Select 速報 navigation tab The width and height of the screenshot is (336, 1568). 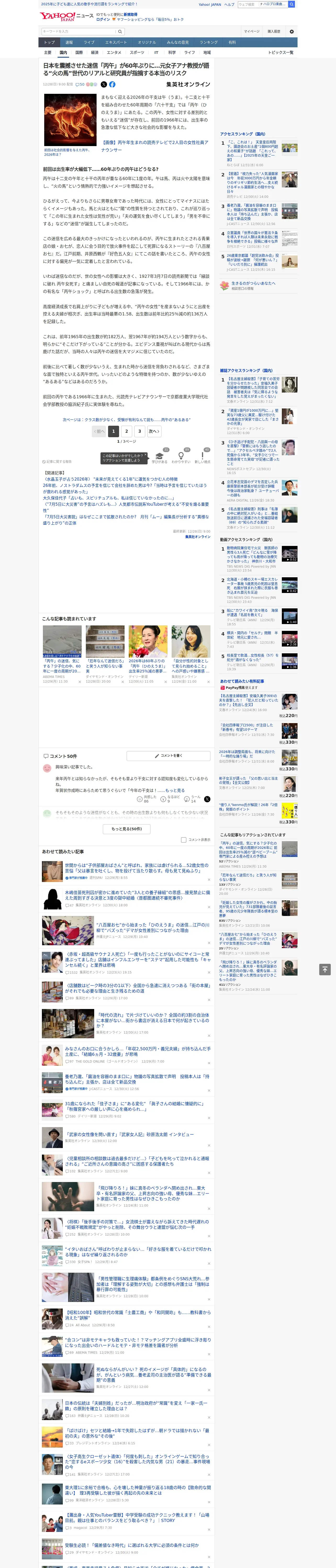click(69, 43)
